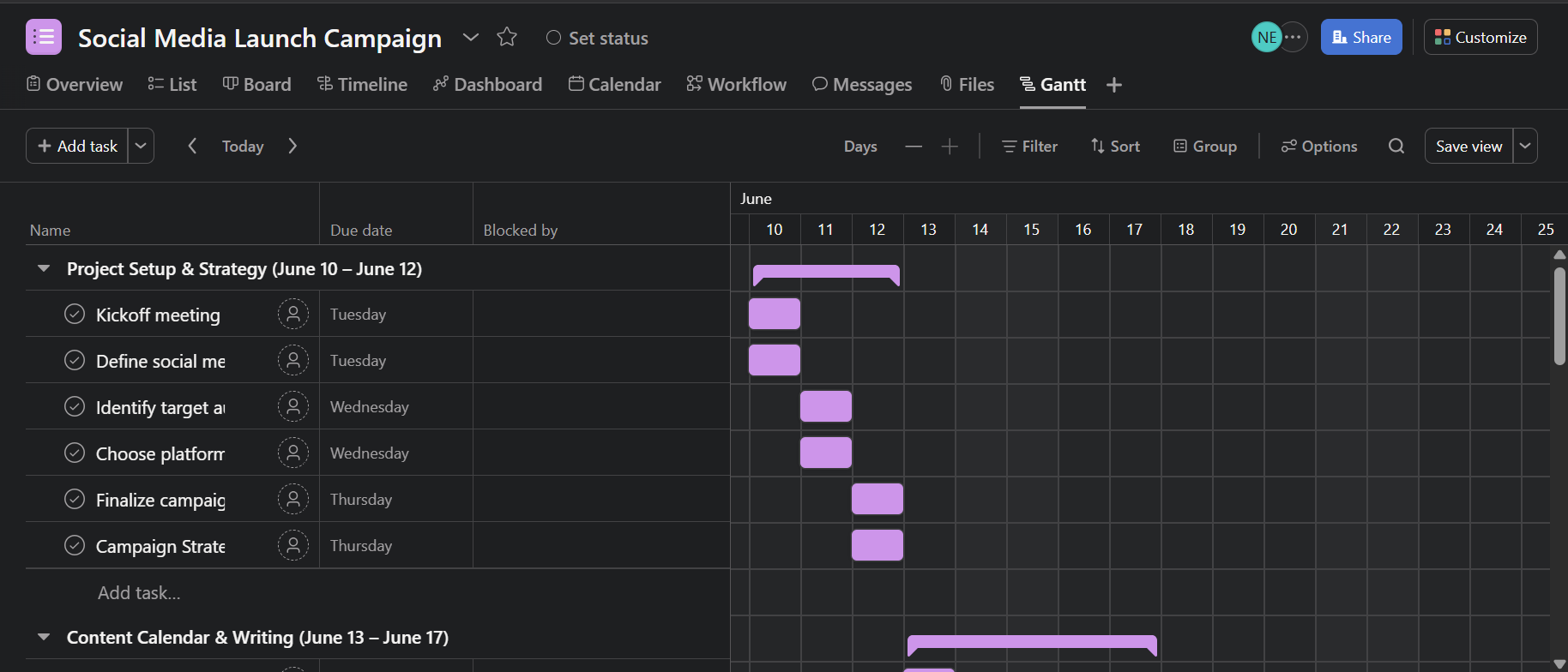Switch to the Overview tab
This screenshot has width=1568, height=672.
pos(75,84)
